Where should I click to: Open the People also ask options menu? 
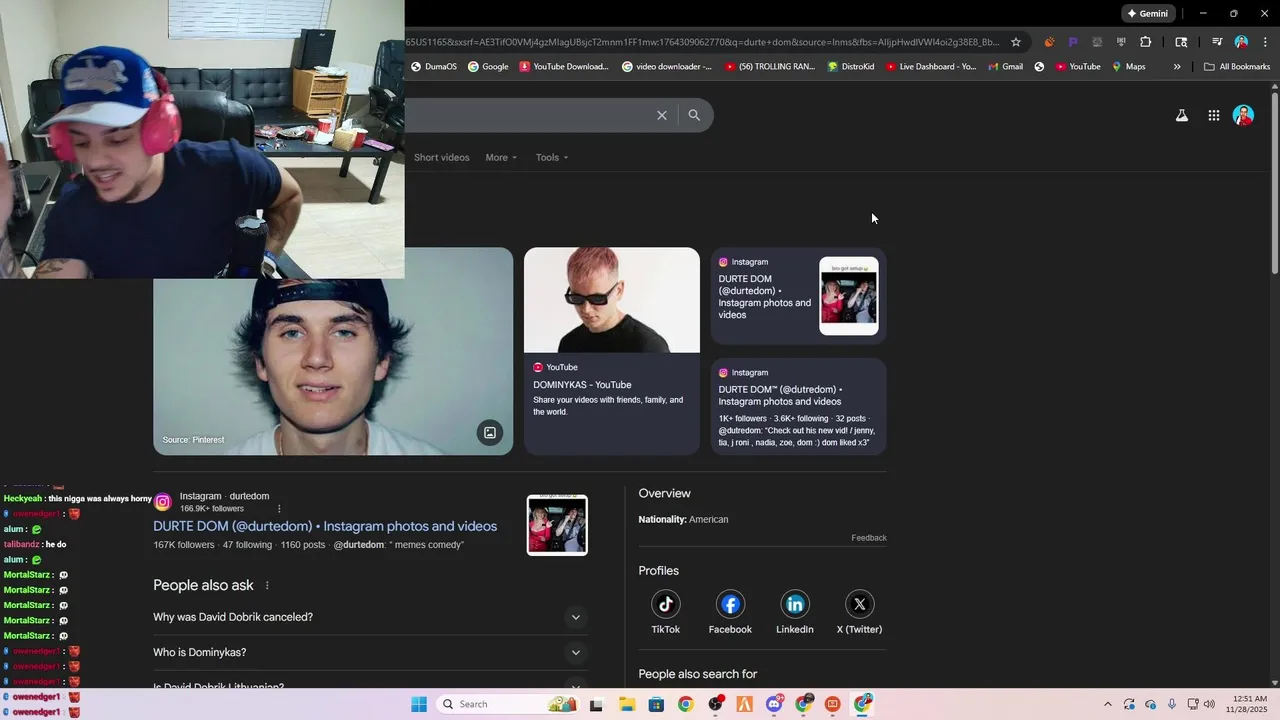click(267, 586)
